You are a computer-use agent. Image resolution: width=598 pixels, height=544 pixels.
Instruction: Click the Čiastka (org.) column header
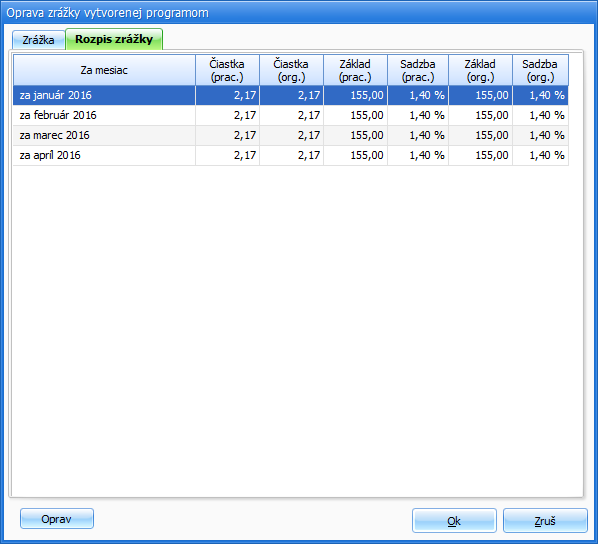[x=291, y=70]
